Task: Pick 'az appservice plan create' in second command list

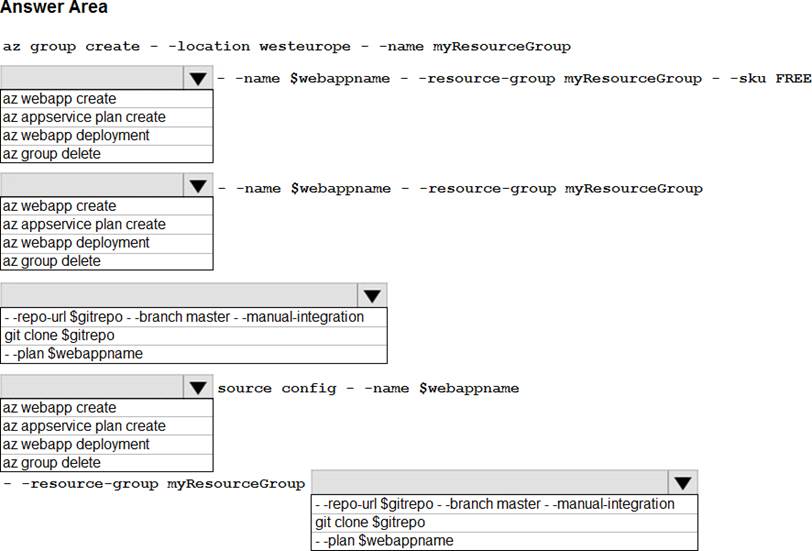Action: pyautogui.click(x=85, y=224)
